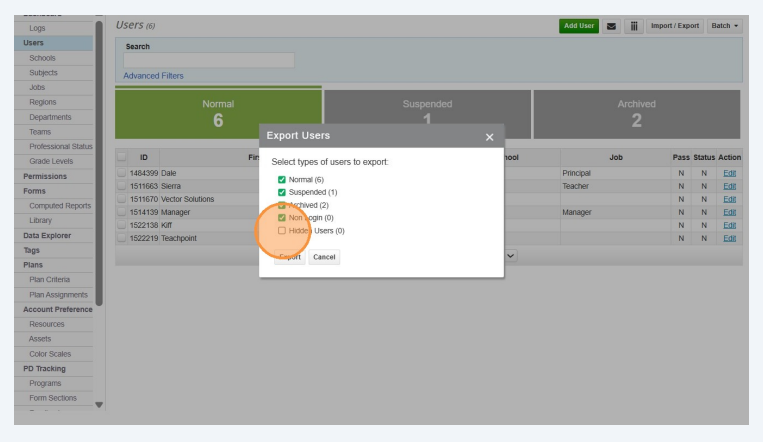763x442 pixels.
Task: Open Regions in the sidebar
Action: [43, 102]
